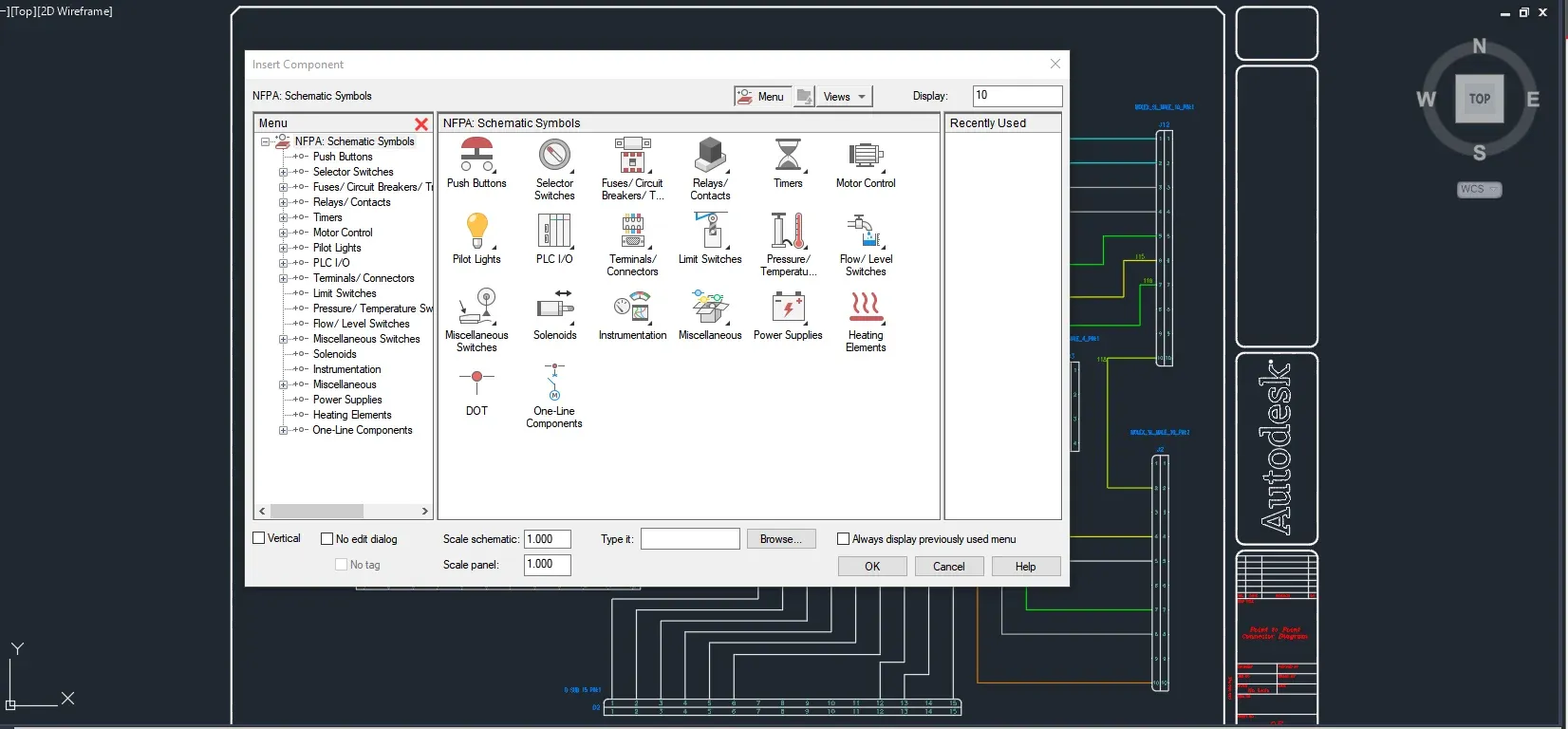Select Heating Elements in the menu tree
The height and width of the screenshot is (729, 1568).
352,415
